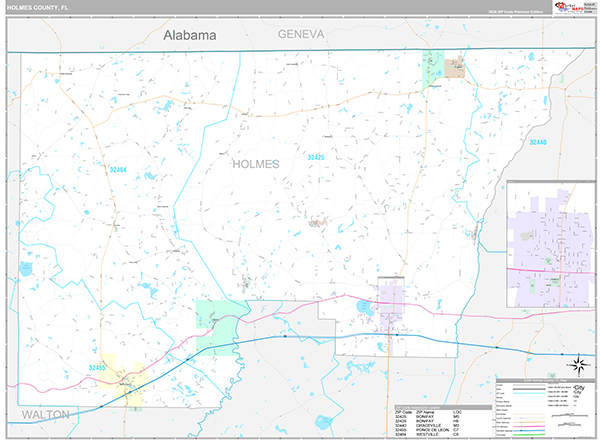
Task: Select the PONCE DE LEON table row
Action: 429,430
